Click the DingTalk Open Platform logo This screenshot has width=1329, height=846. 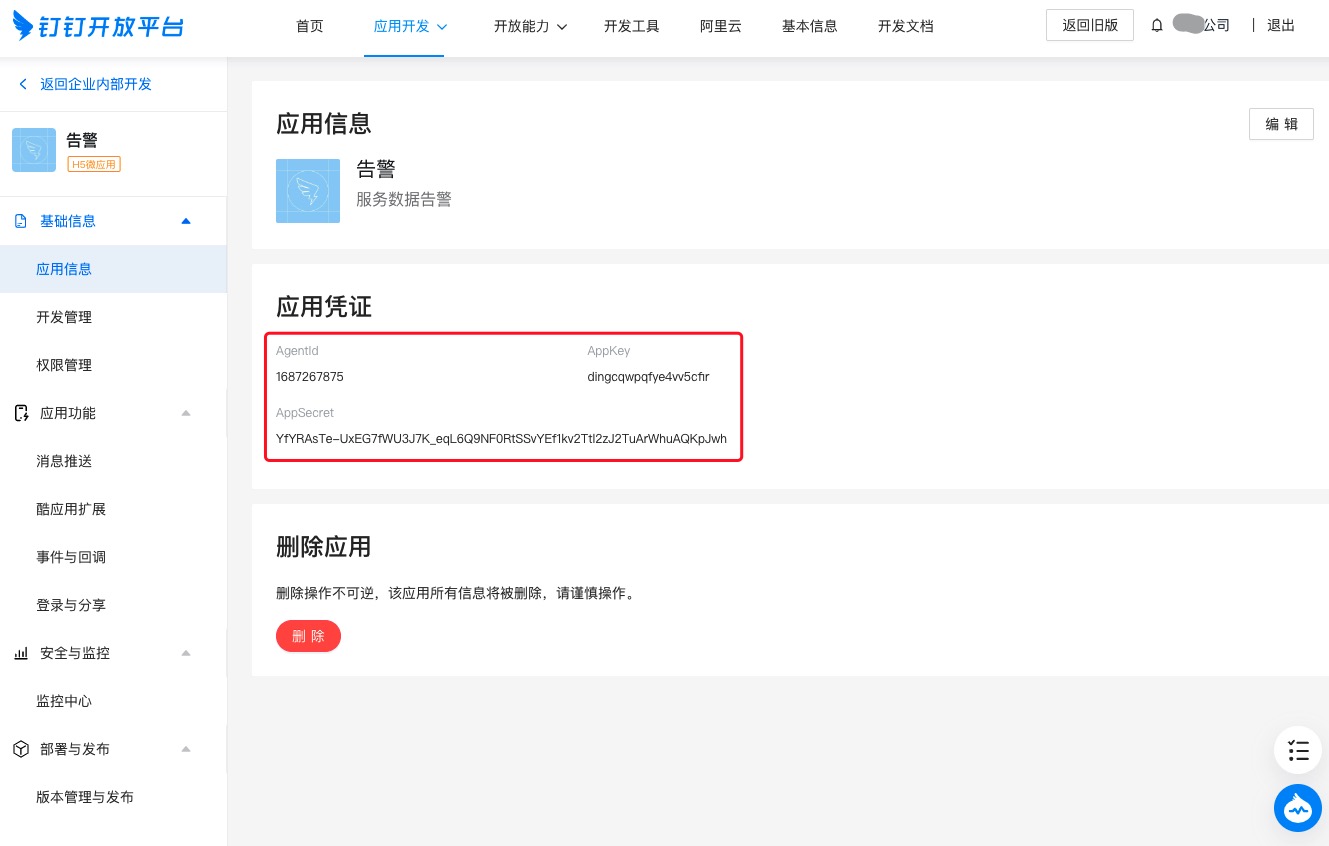98,25
